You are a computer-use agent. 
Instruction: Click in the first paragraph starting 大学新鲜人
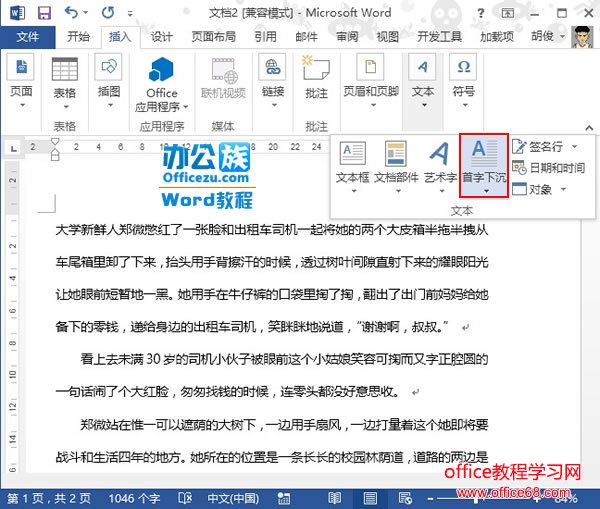[272, 278]
